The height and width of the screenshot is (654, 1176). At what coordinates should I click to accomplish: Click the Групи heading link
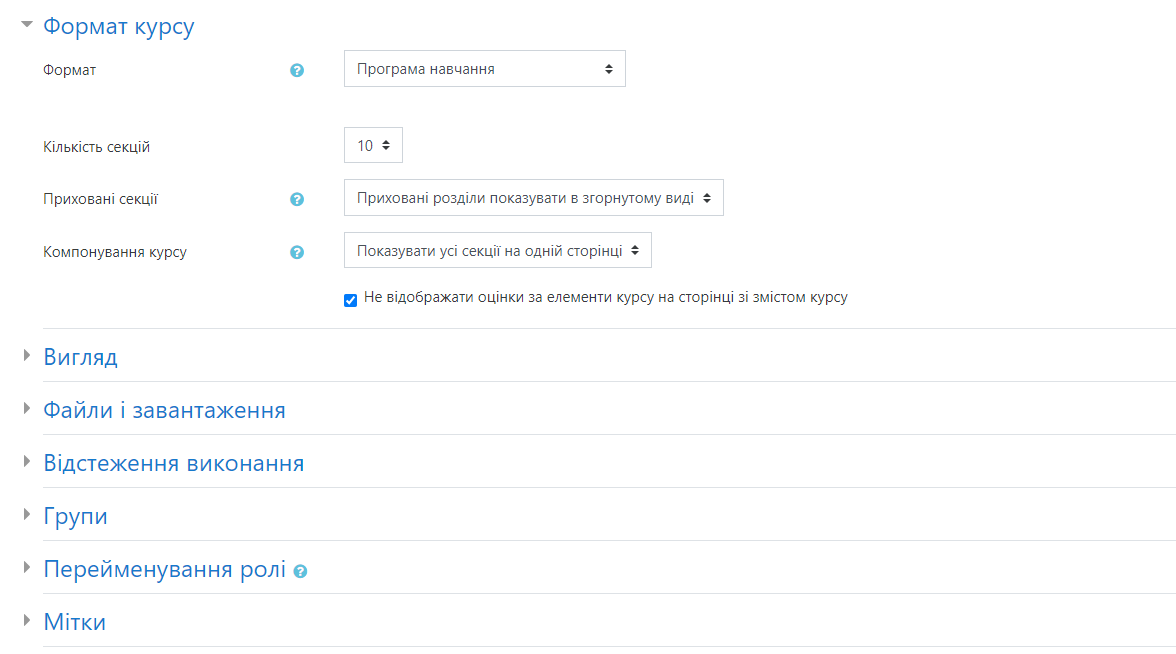76,516
